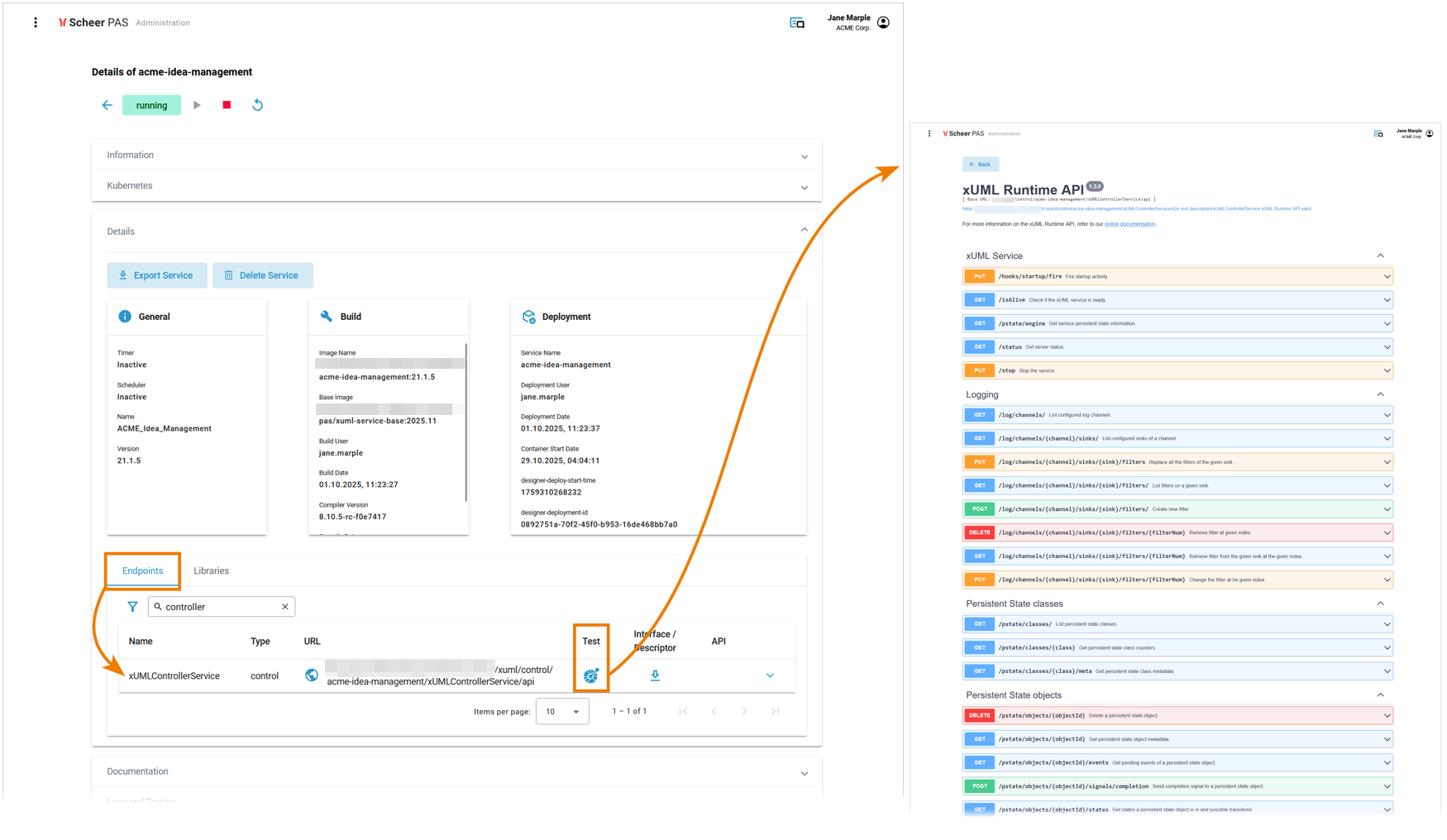
Task: Expand DELETE a persistent state object operation
Action: (x=1178, y=716)
